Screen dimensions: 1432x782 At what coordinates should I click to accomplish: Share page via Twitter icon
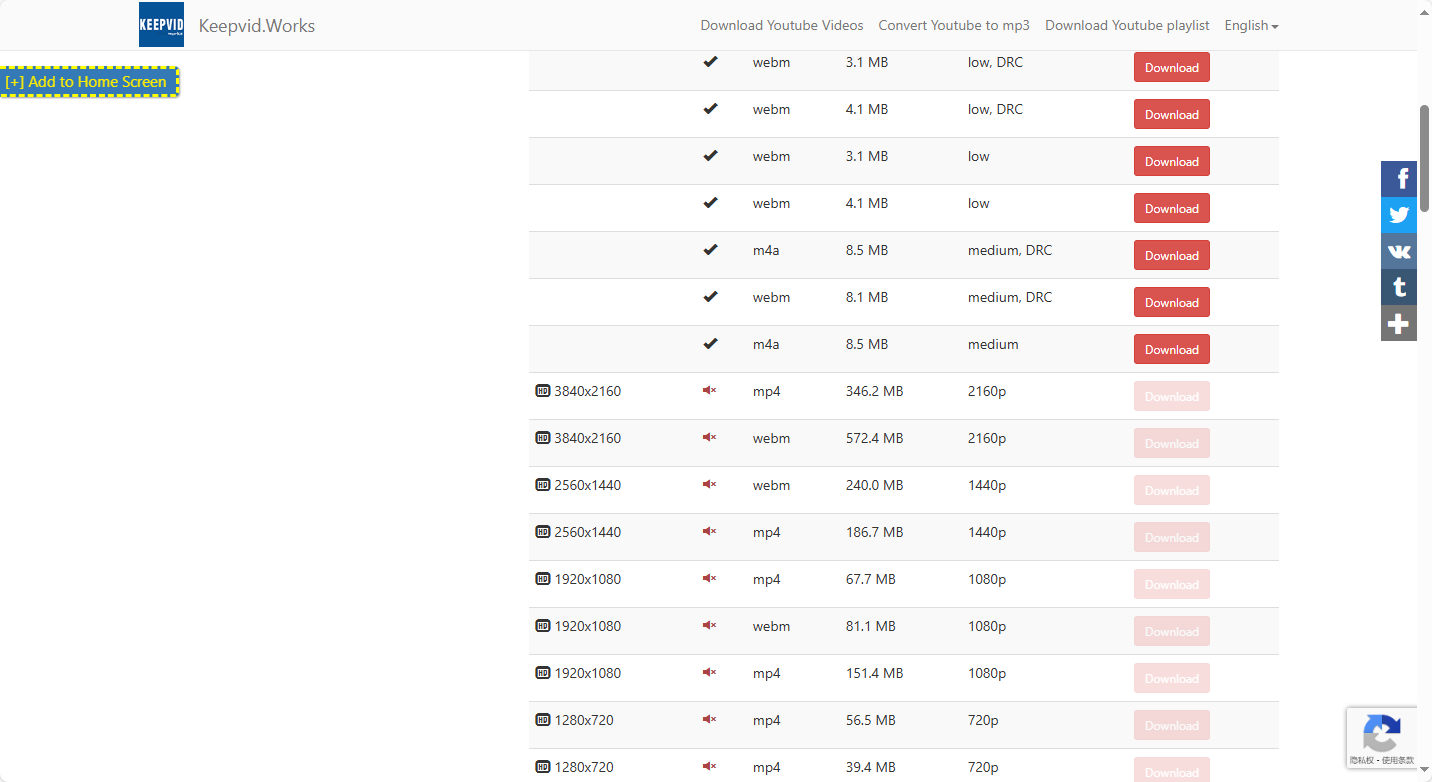pos(1399,215)
